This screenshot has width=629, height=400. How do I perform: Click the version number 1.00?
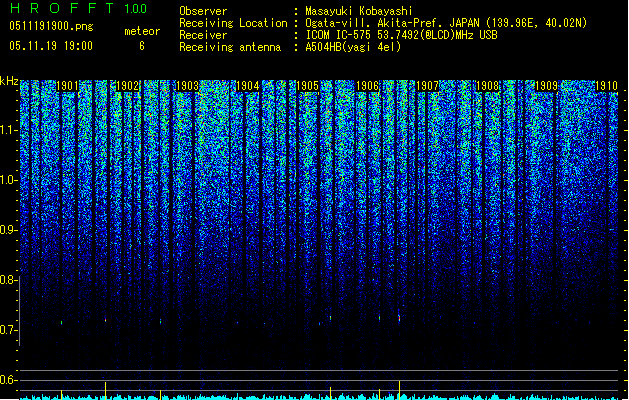136,9
